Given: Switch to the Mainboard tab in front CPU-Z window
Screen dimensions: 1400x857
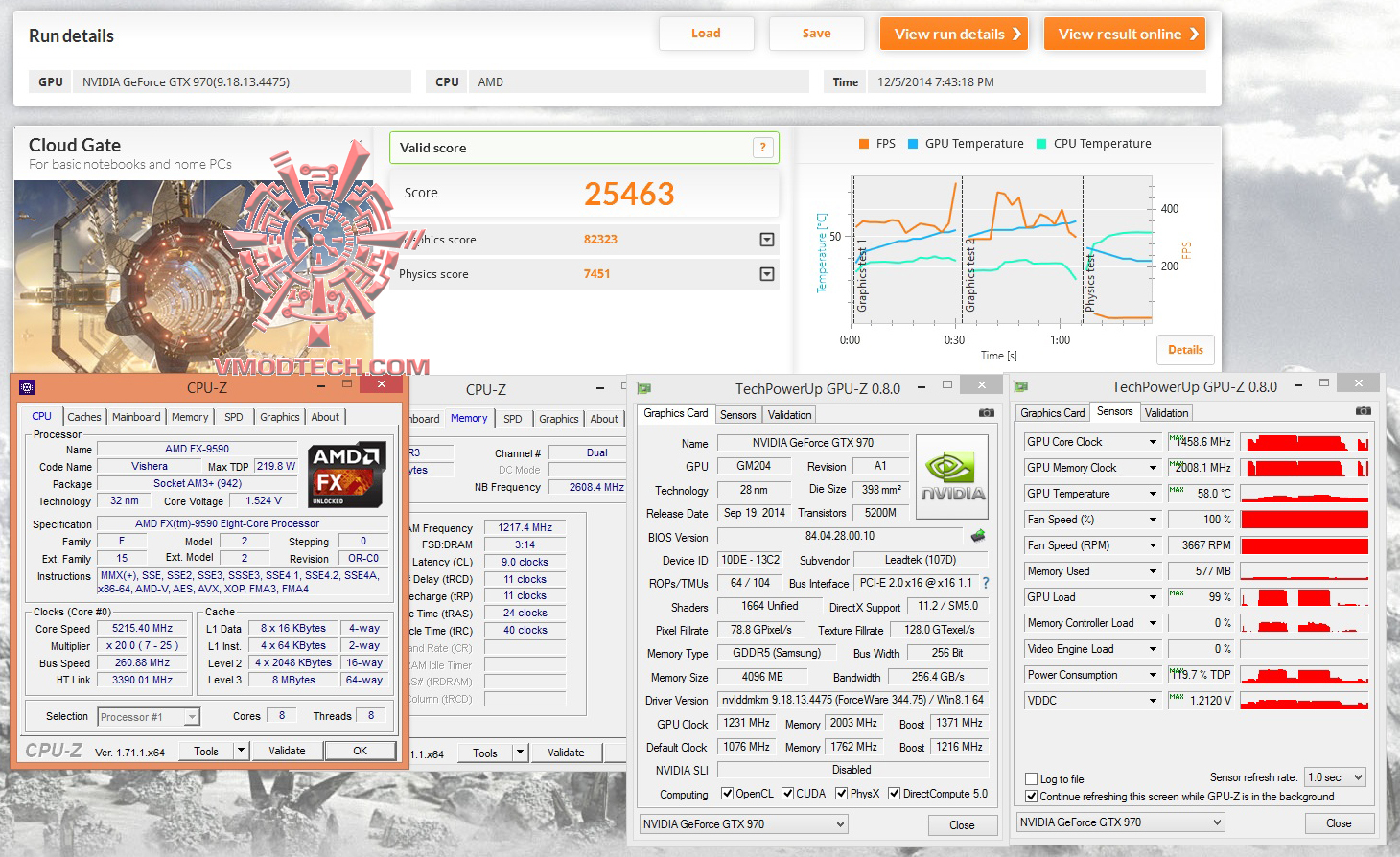Looking at the screenshot, I should click(x=136, y=417).
